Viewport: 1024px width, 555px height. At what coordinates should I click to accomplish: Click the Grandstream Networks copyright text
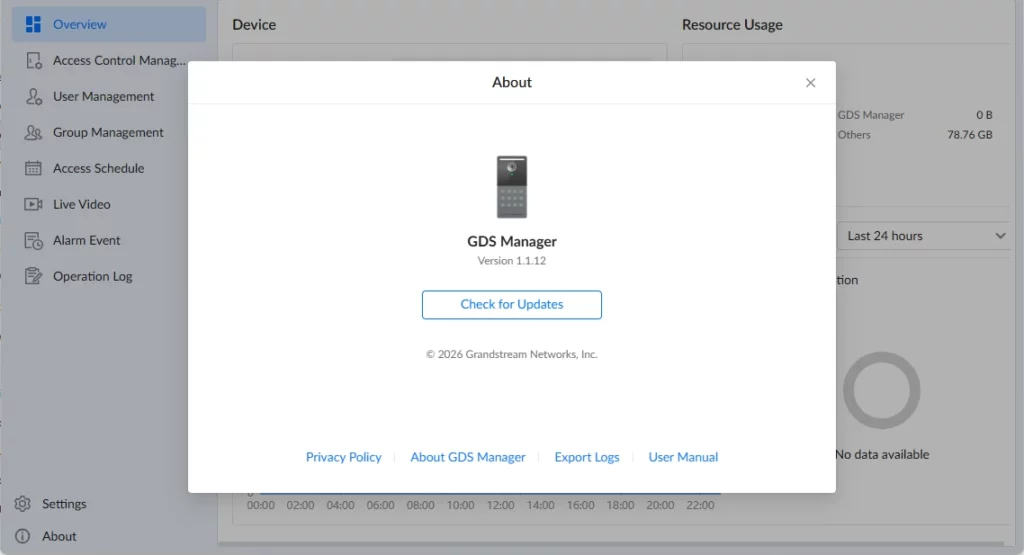[512, 354]
